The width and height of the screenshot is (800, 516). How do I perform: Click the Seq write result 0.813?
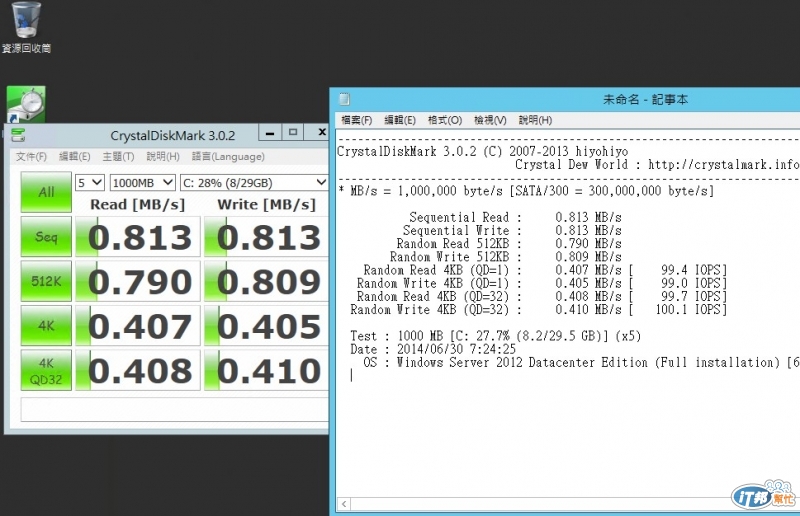[266, 237]
